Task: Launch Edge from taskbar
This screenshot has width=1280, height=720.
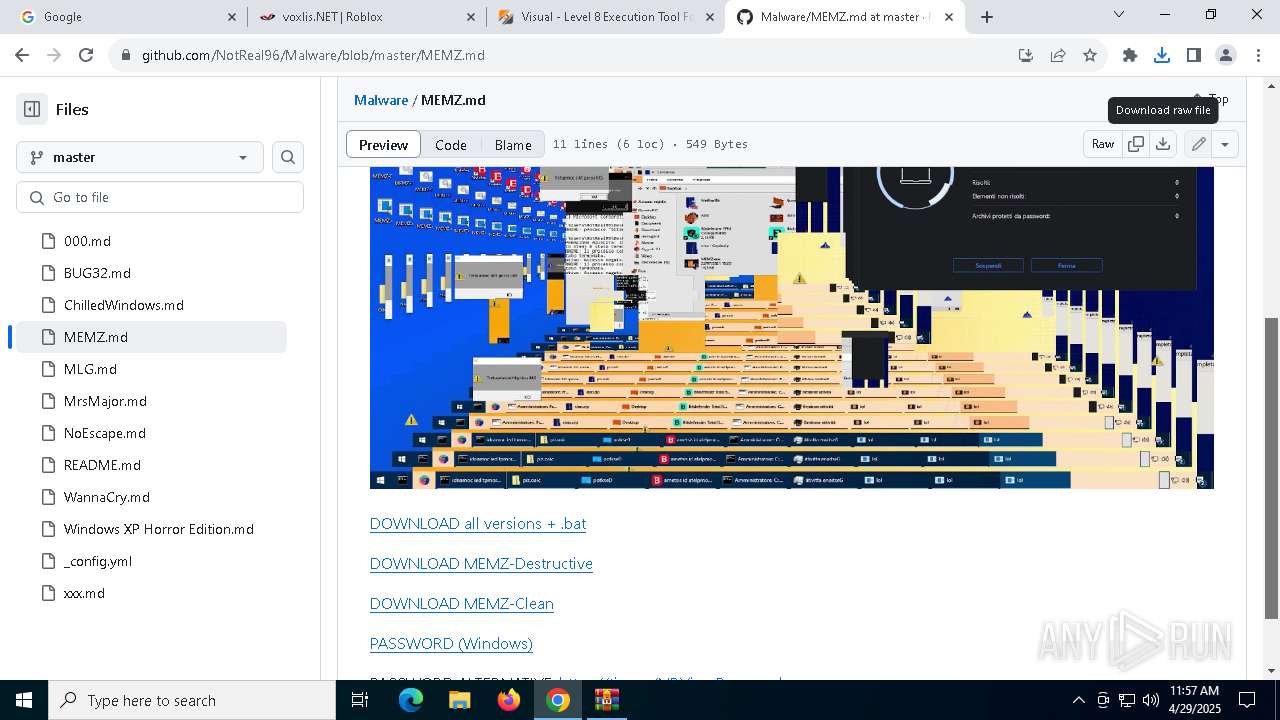Action: [x=411, y=700]
